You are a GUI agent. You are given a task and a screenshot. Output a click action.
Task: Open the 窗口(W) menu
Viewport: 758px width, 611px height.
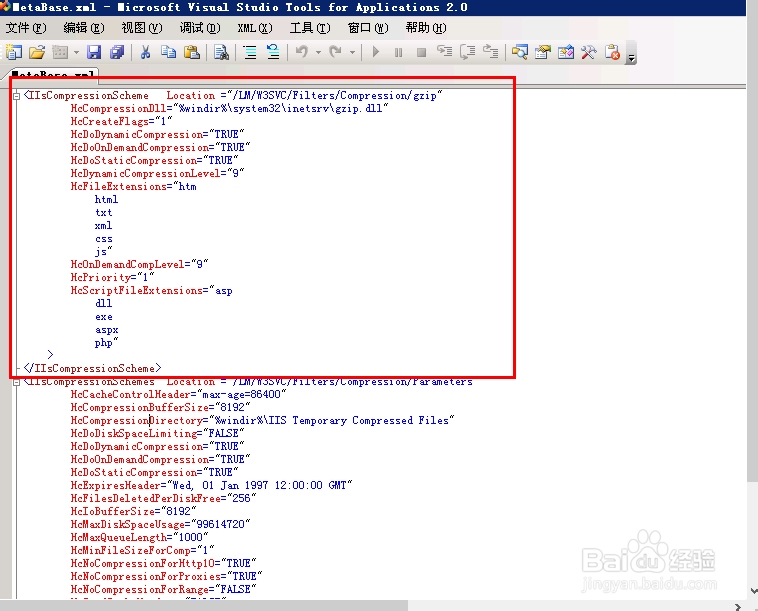point(368,28)
